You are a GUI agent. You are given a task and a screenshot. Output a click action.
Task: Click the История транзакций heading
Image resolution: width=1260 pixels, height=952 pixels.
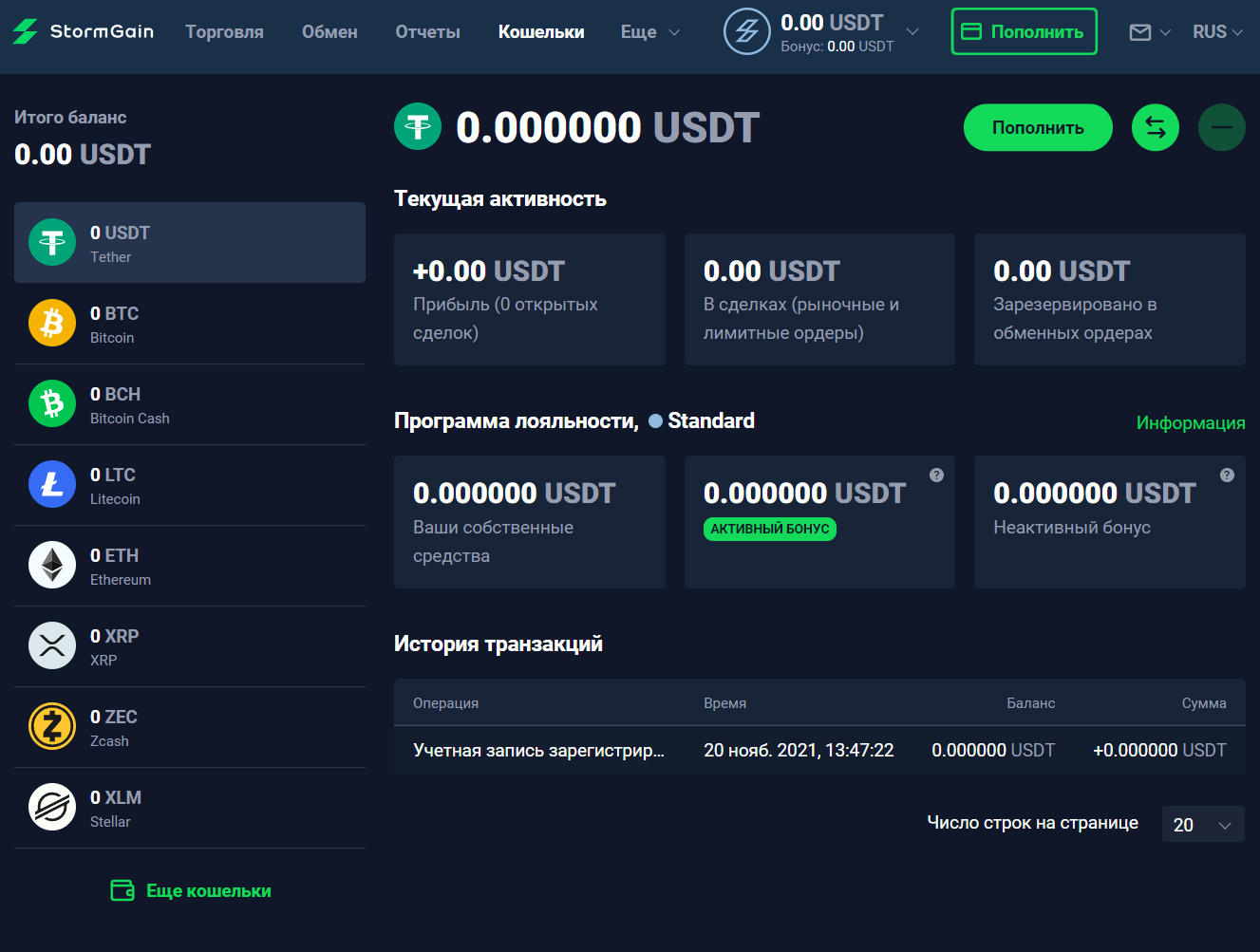498,644
